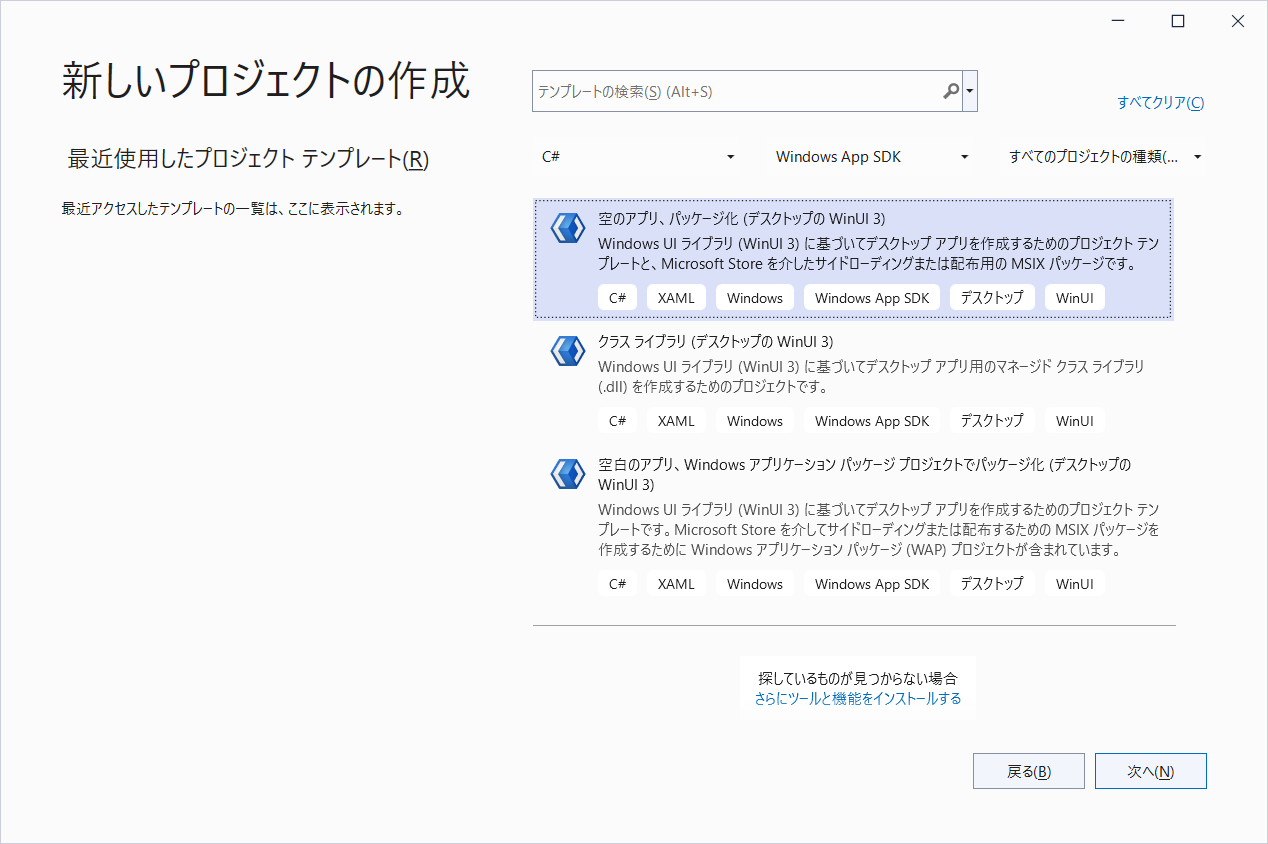The width and height of the screenshot is (1268, 844).
Task: Open the Windows App SDK platform dropdown
Action: (x=872, y=157)
